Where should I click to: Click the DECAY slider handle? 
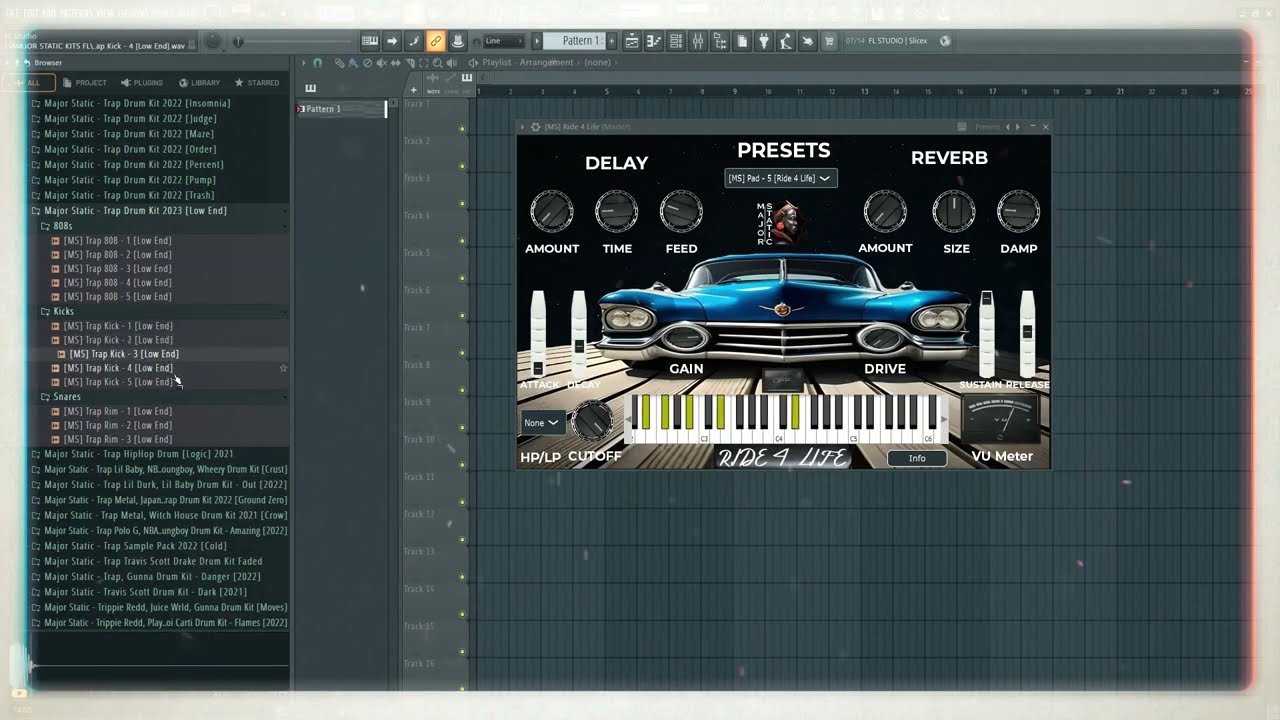(579, 346)
